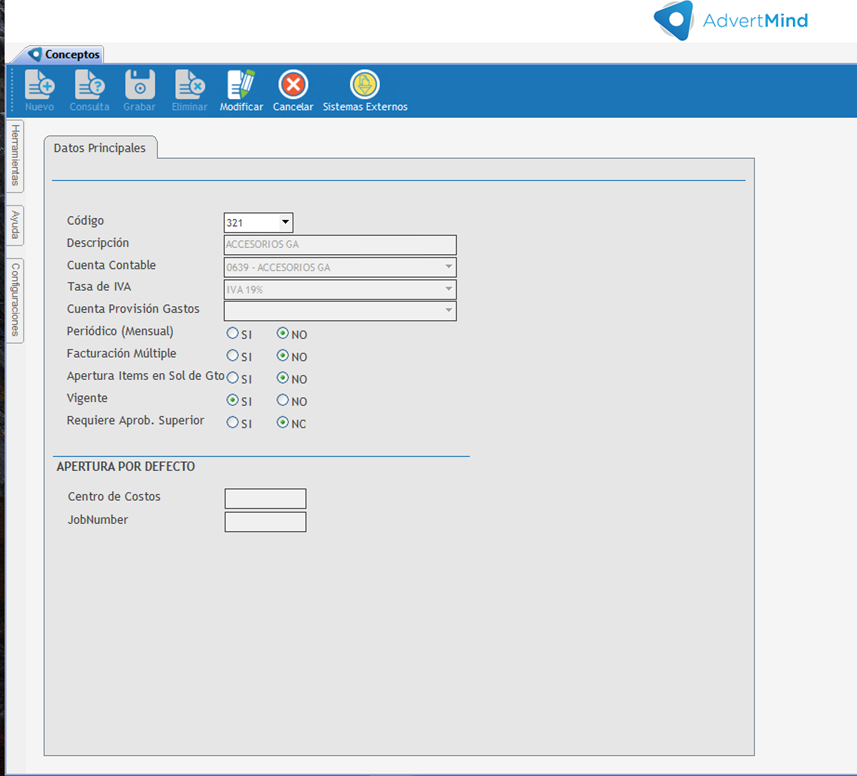Expand the Código dropdown arrow
Image resolution: width=857 pixels, height=776 pixels.
(285, 222)
